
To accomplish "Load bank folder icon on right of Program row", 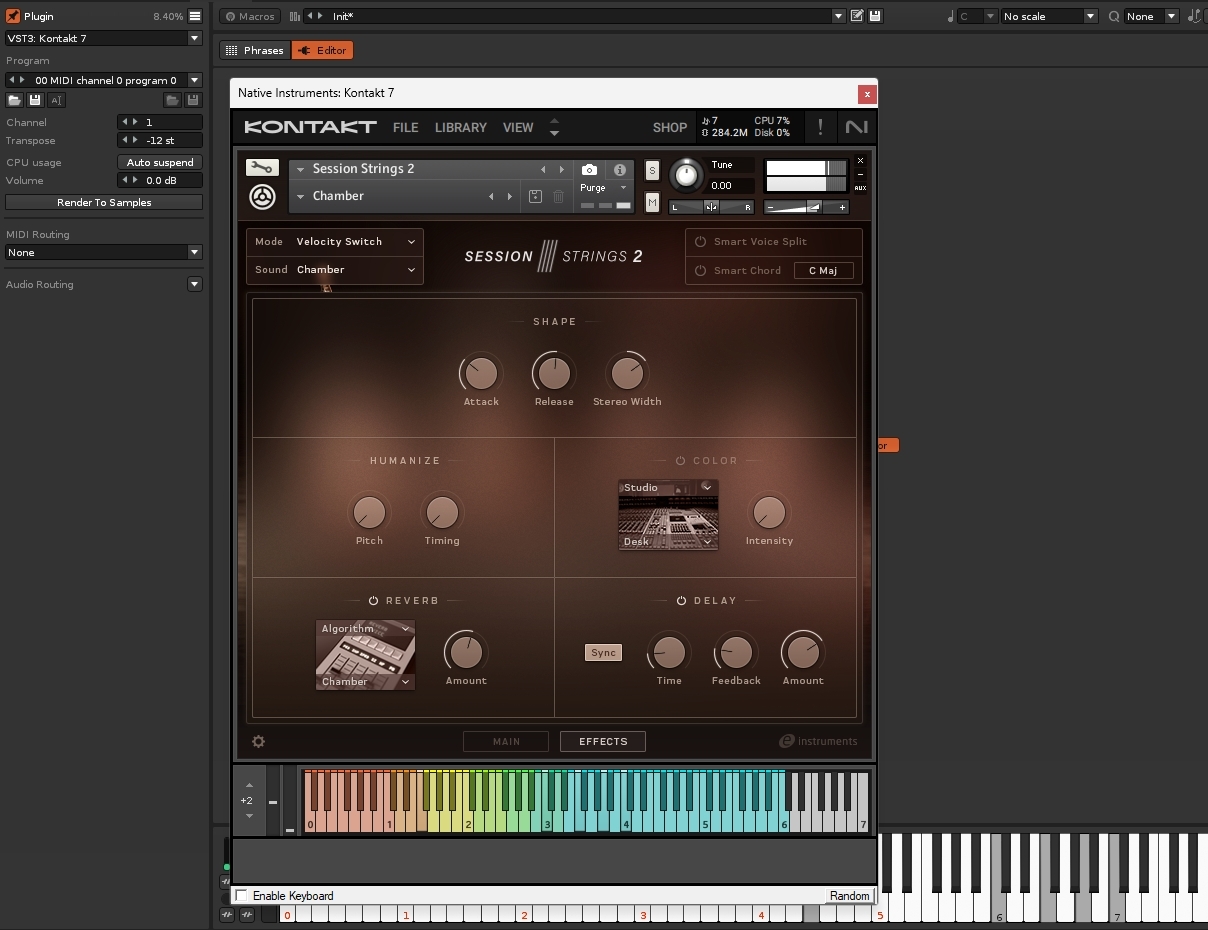I will tap(172, 100).
